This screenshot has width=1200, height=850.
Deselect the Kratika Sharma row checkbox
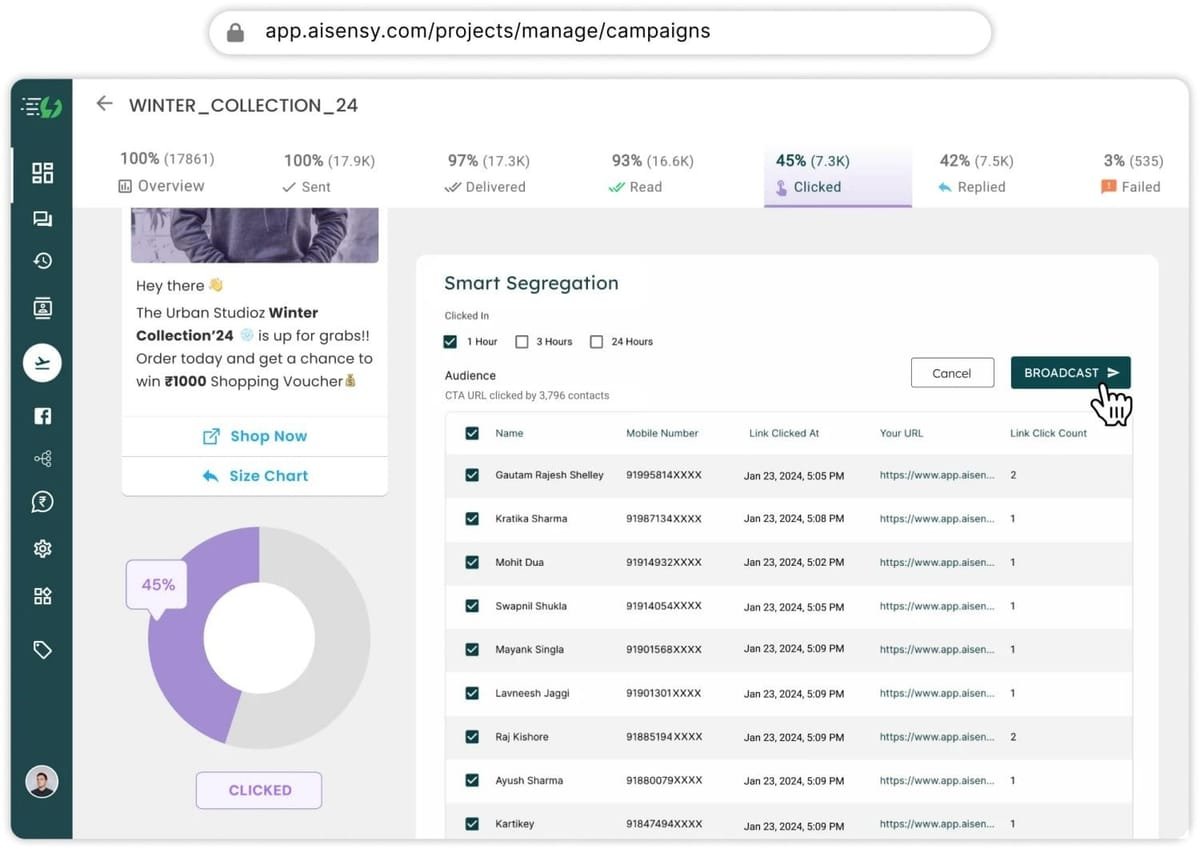(x=472, y=519)
